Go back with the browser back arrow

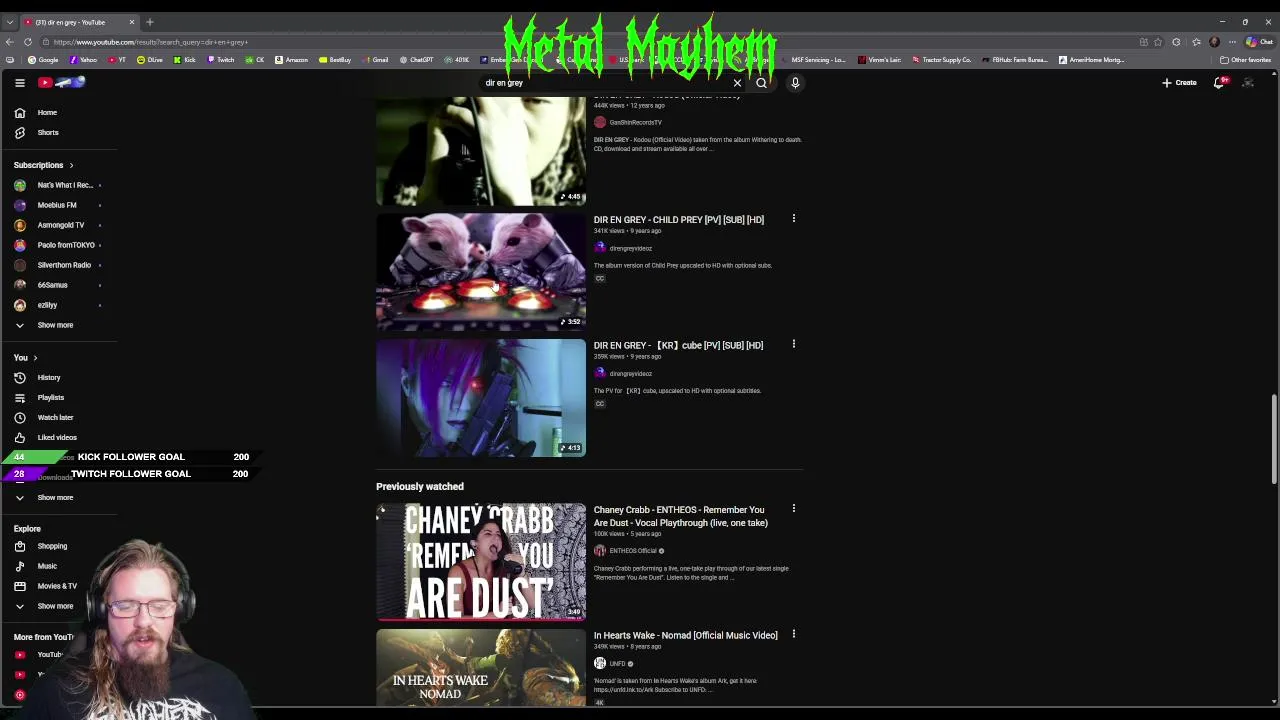click(10, 42)
